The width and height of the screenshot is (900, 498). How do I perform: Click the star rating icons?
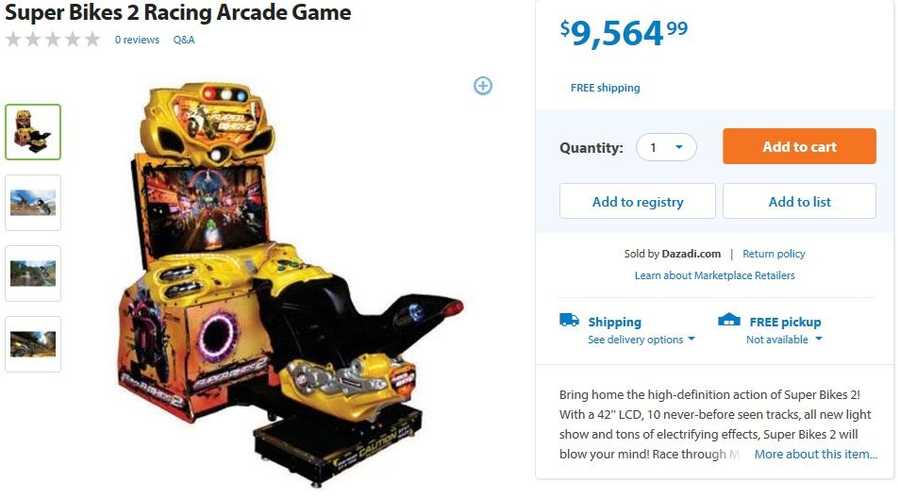(x=53, y=40)
